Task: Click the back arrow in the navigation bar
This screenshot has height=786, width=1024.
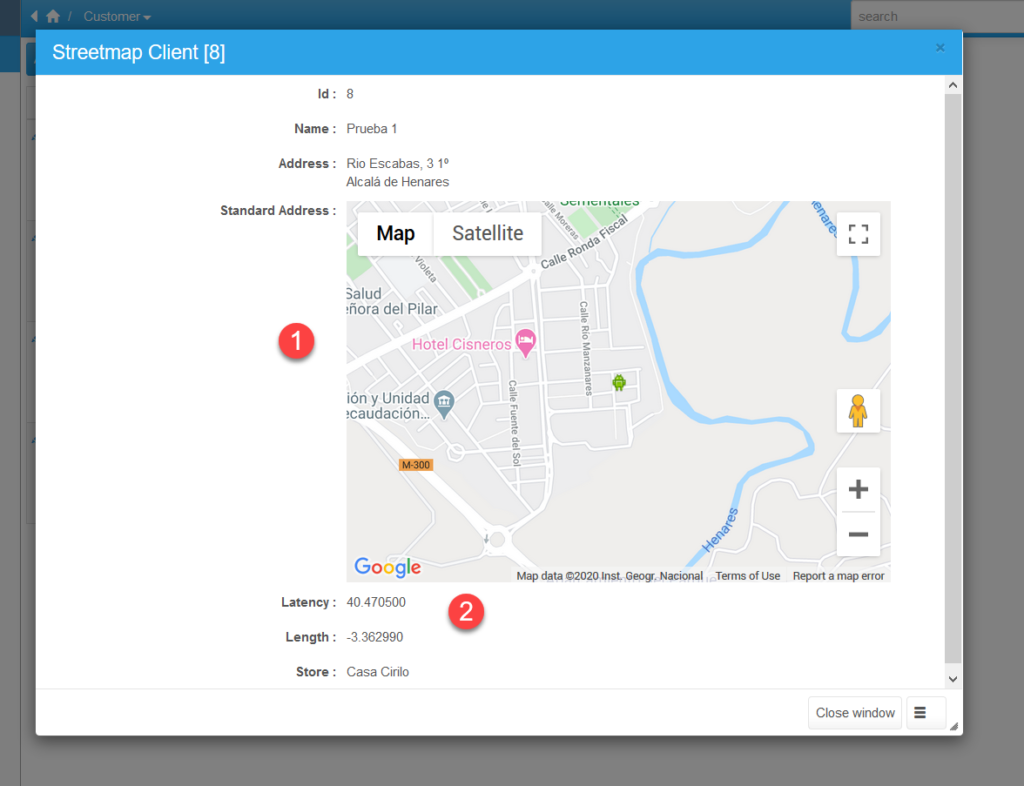Action: tap(35, 16)
